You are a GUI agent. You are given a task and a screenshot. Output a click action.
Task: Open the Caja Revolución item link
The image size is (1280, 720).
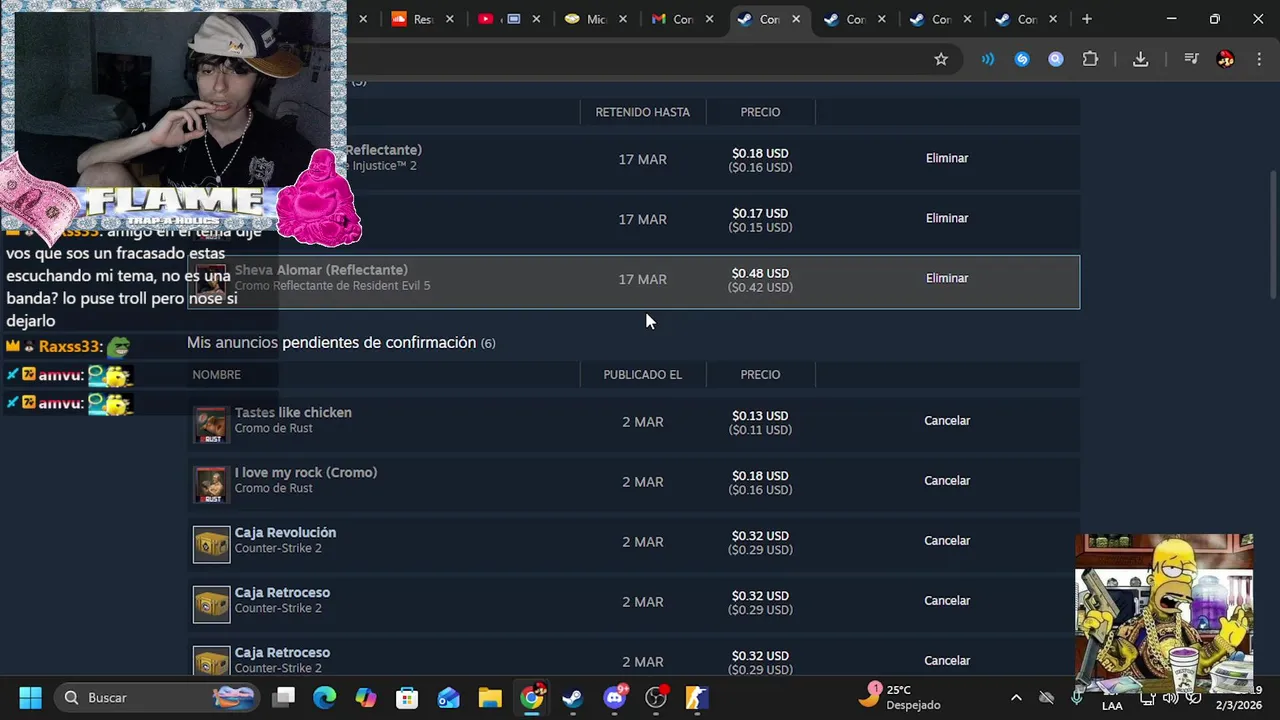285,532
